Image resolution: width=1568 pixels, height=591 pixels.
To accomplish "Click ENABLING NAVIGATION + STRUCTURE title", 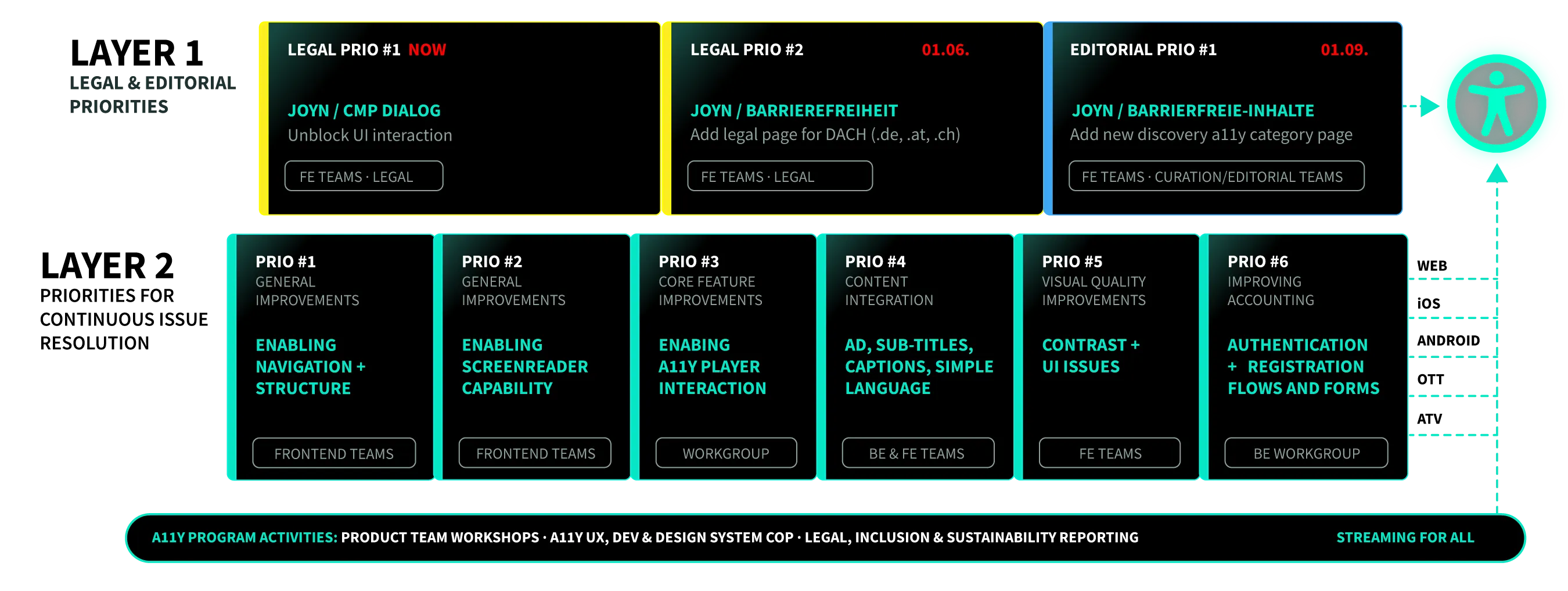I will pyautogui.click(x=311, y=366).
